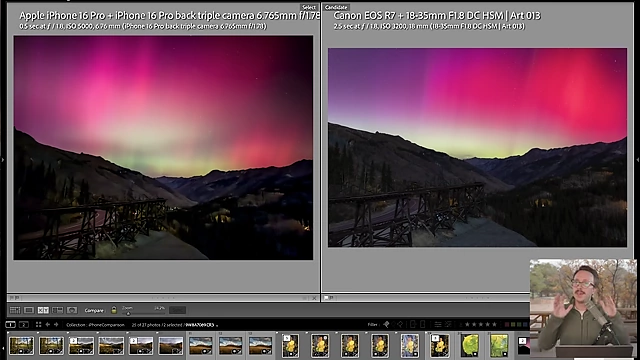Click the Candidate label tag
This screenshot has height=360, width=640.
click(x=336, y=7)
